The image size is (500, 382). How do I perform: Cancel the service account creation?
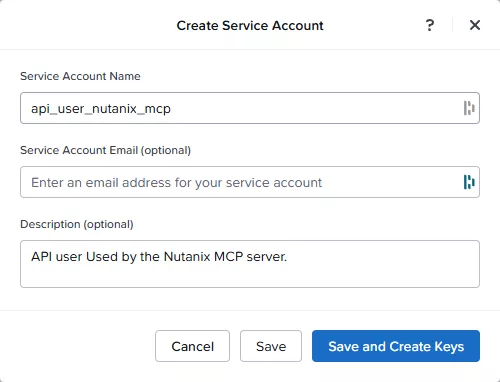(192, 346)
